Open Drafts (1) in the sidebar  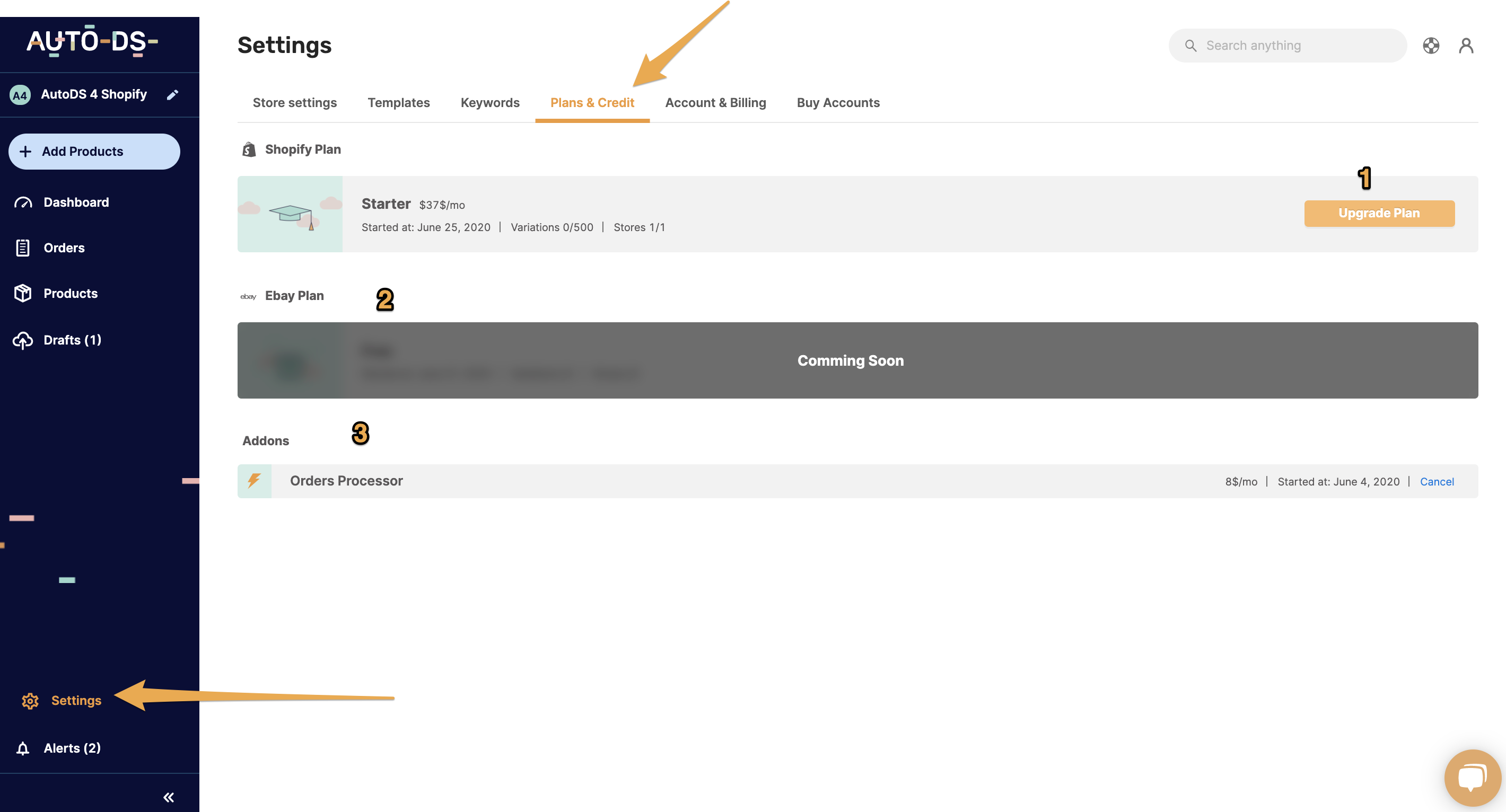(x=73, y=340)
